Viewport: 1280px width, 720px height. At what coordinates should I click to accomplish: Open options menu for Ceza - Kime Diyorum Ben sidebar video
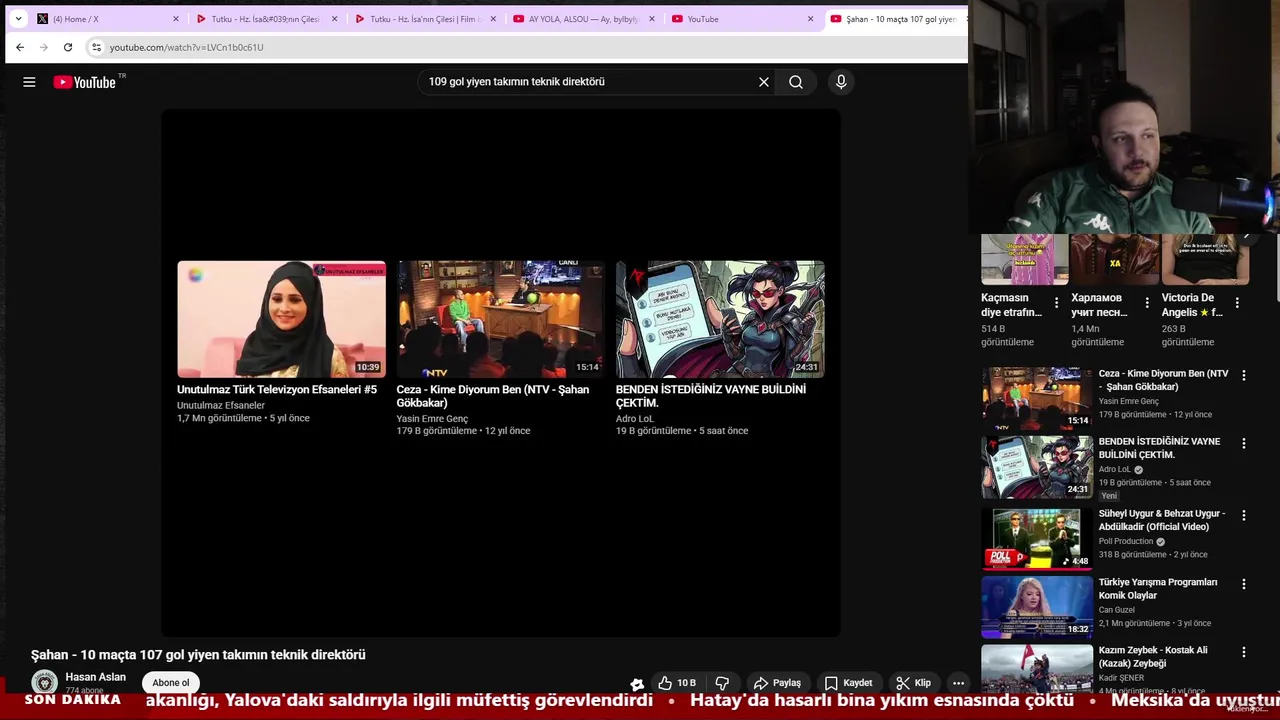tap(1244, 376)
